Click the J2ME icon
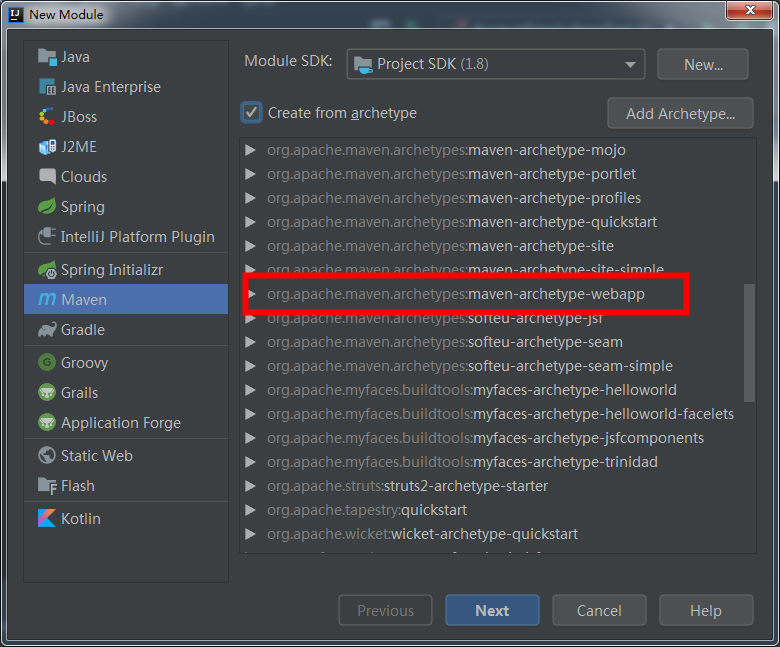Image resolution: width=780 pixels, height=647 pixels. 47,147
